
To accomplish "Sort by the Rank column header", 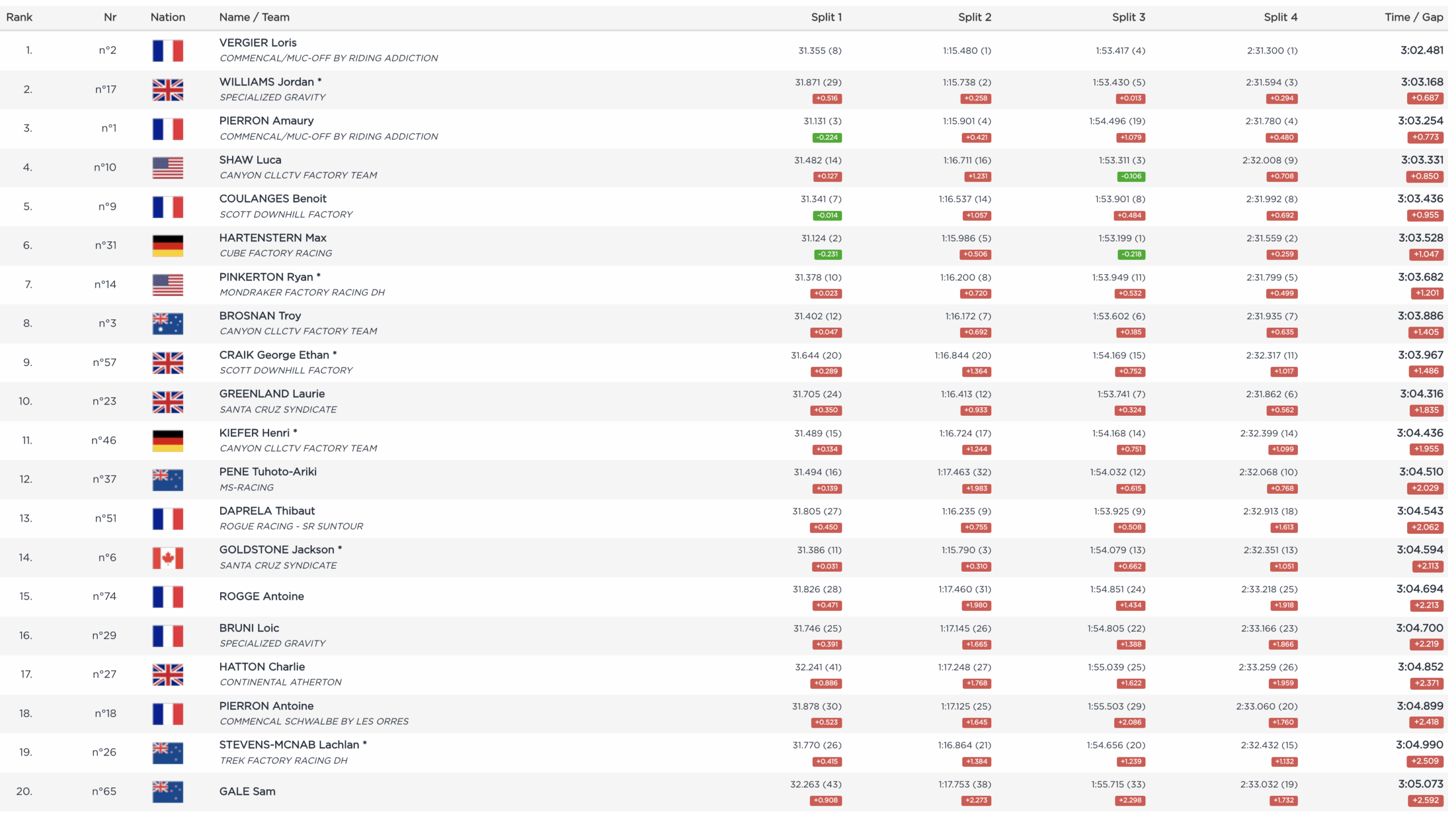I will (x=19, y=17).
